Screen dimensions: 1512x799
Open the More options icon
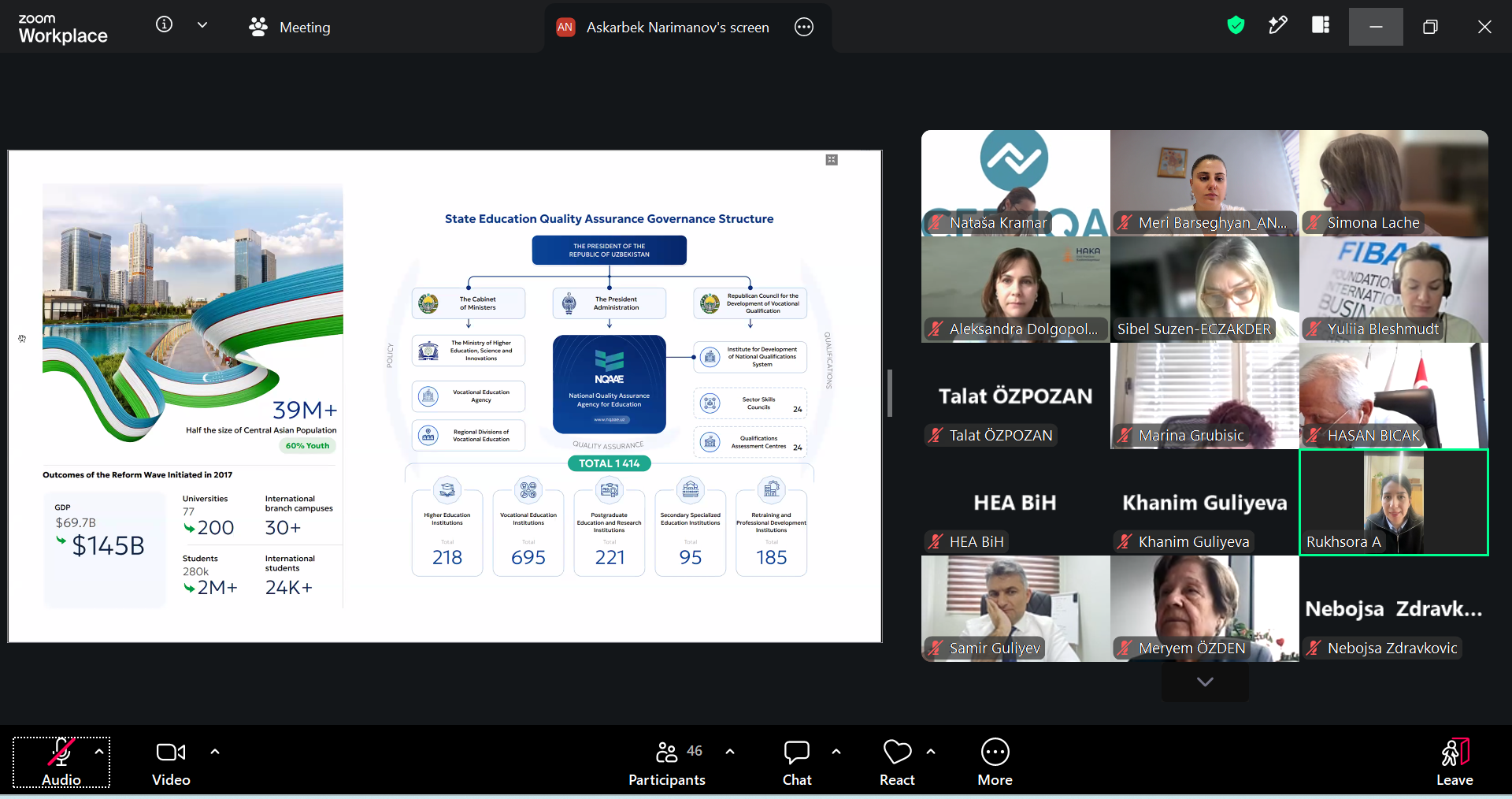(x=995, y=762)
